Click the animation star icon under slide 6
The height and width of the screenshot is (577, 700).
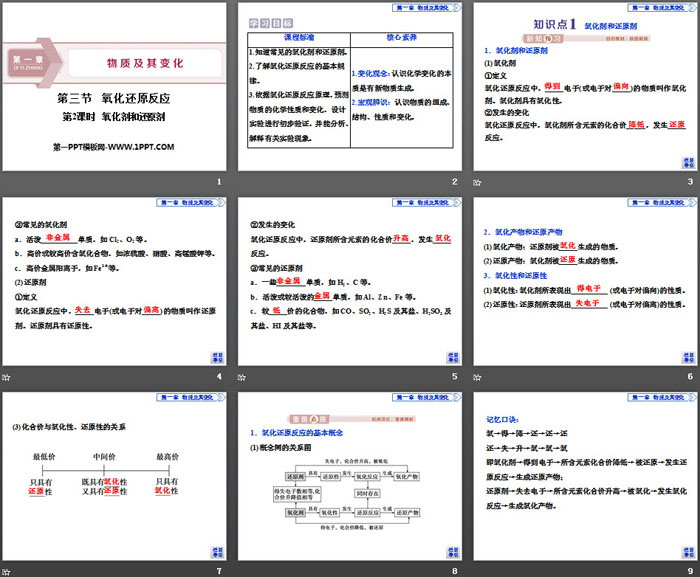(477, 377)
